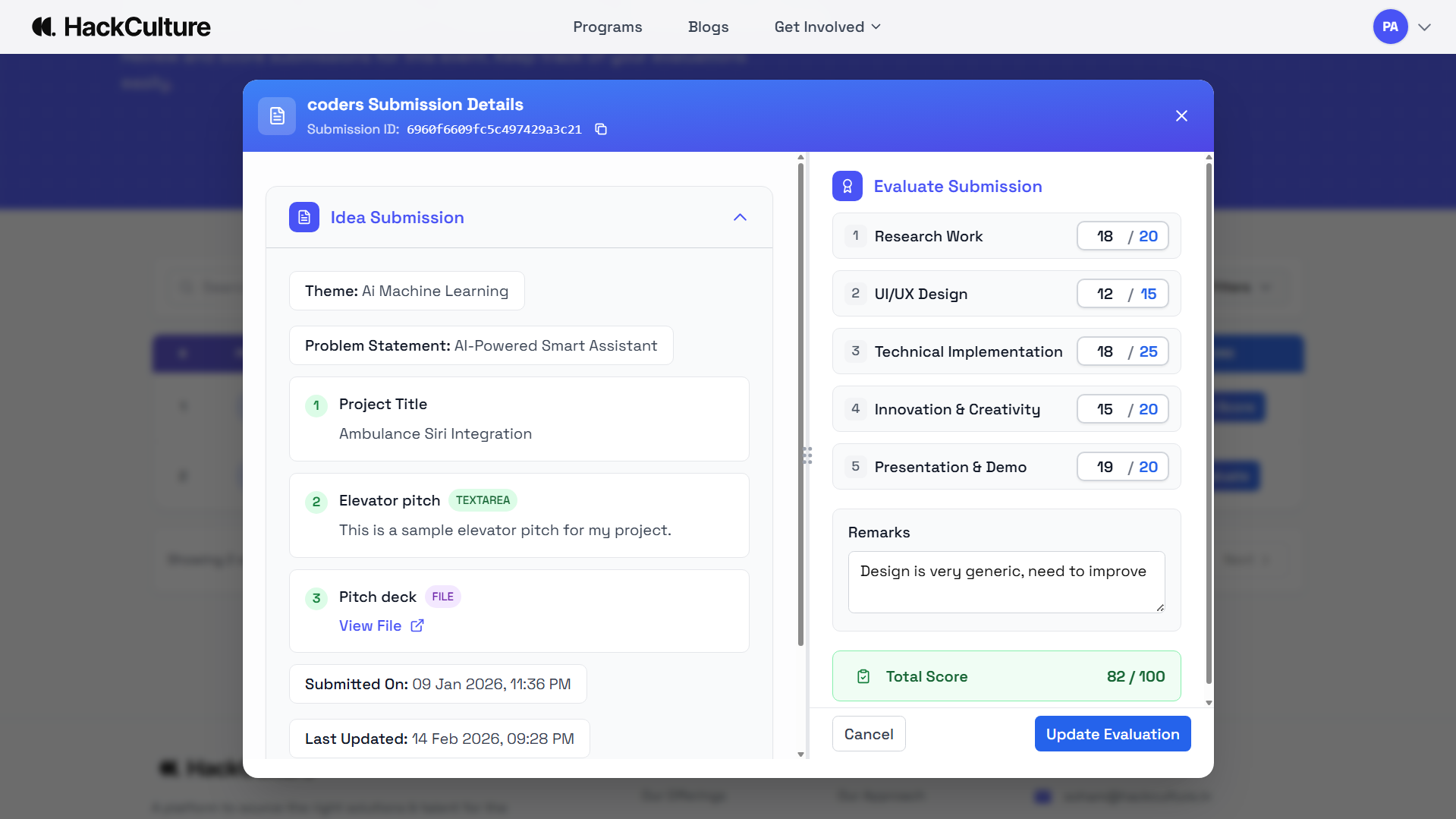The image size is (1456, 819).
Task: Click the panel divider resize handle
Action: [x=807, y=455]
